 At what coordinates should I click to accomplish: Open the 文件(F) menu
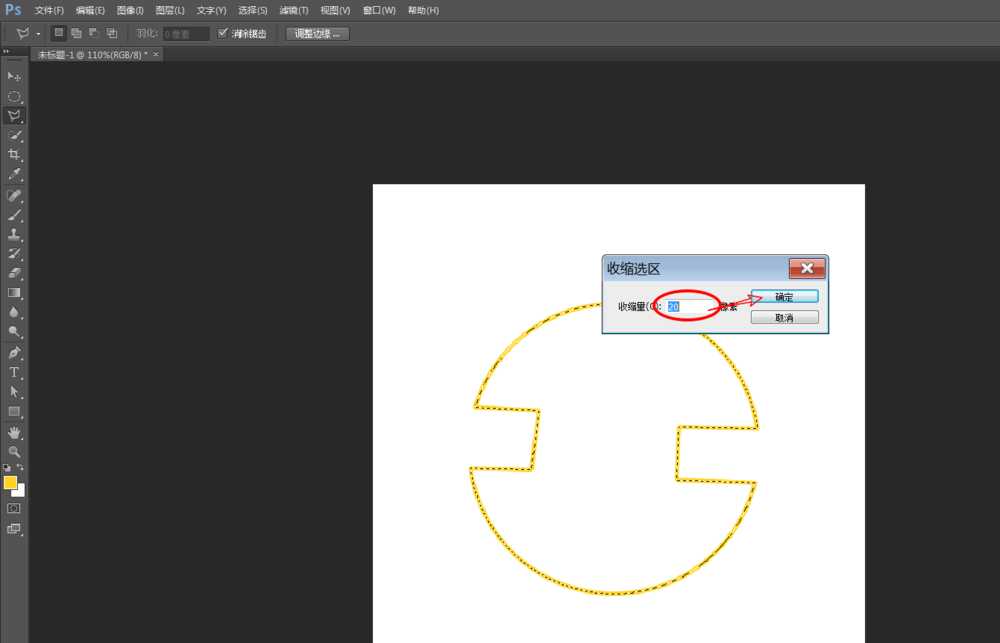click(x=49, y=10)
